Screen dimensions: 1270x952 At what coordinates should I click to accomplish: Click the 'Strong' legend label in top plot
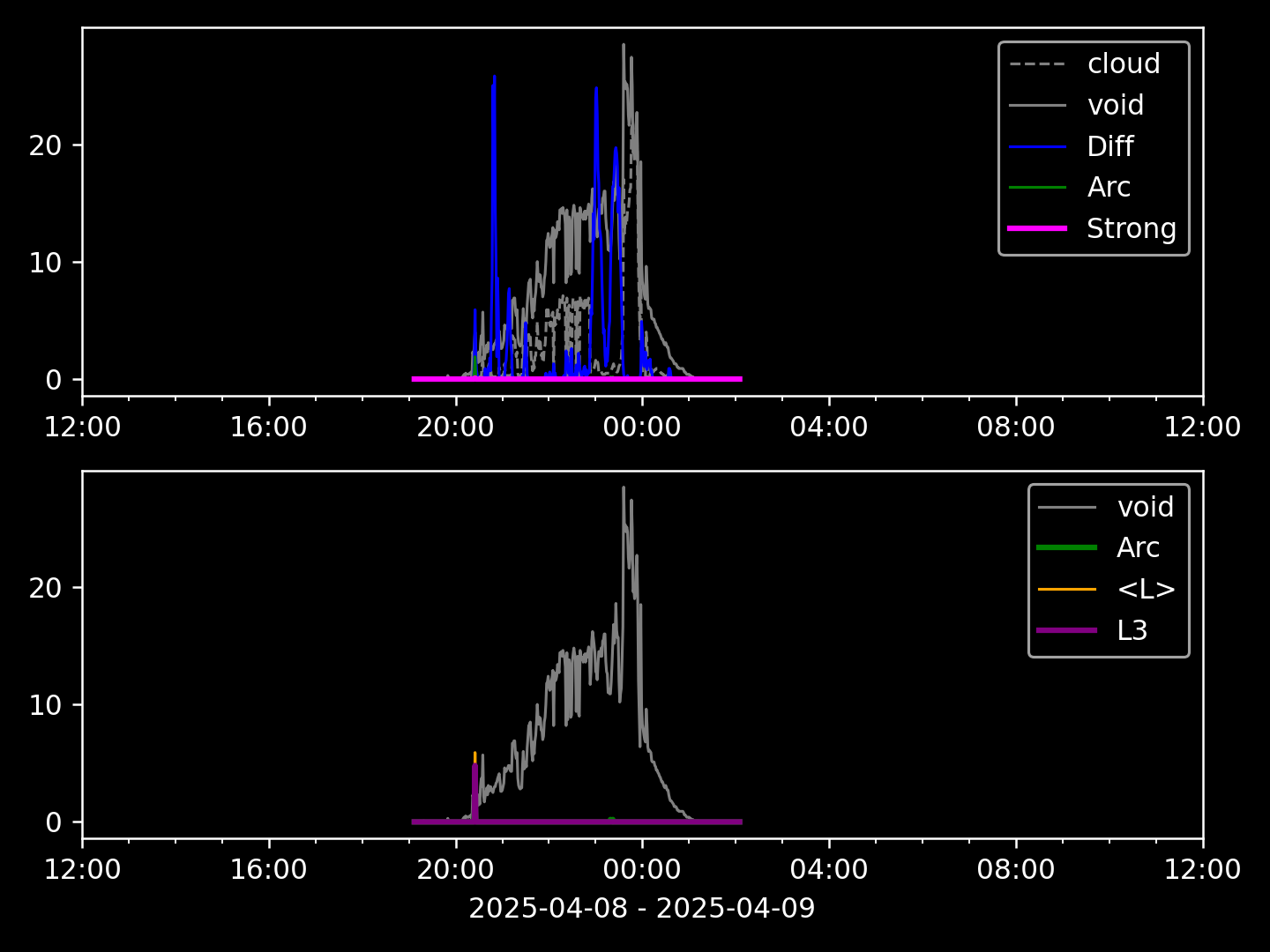(x=1132, y=228)
